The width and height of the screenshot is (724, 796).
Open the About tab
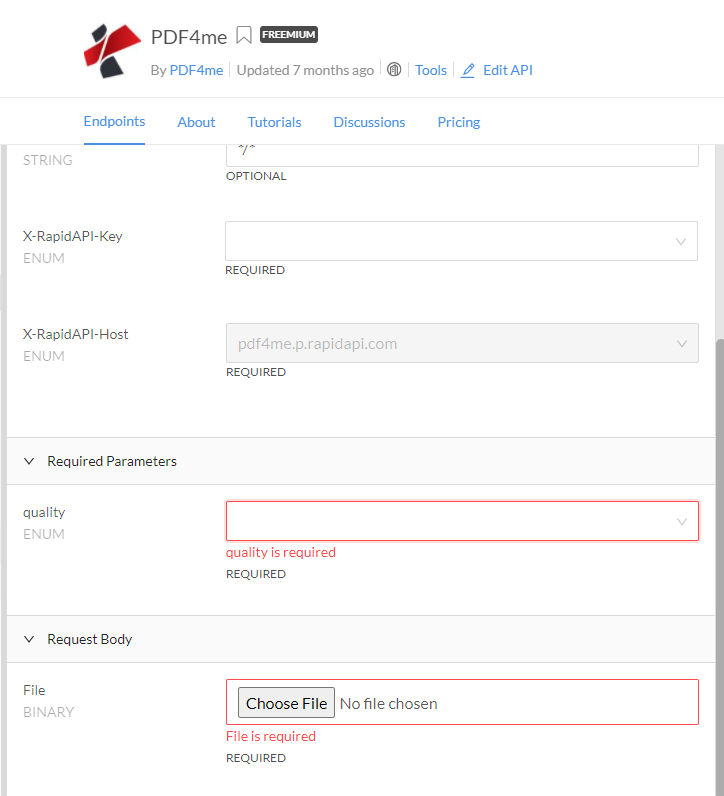pos(196,122)
